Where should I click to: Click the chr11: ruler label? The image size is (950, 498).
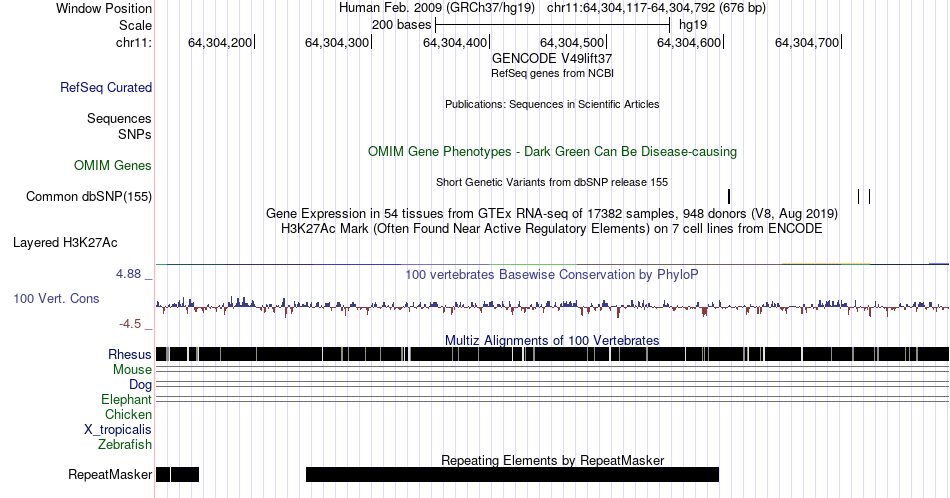[x=133, y=42]
